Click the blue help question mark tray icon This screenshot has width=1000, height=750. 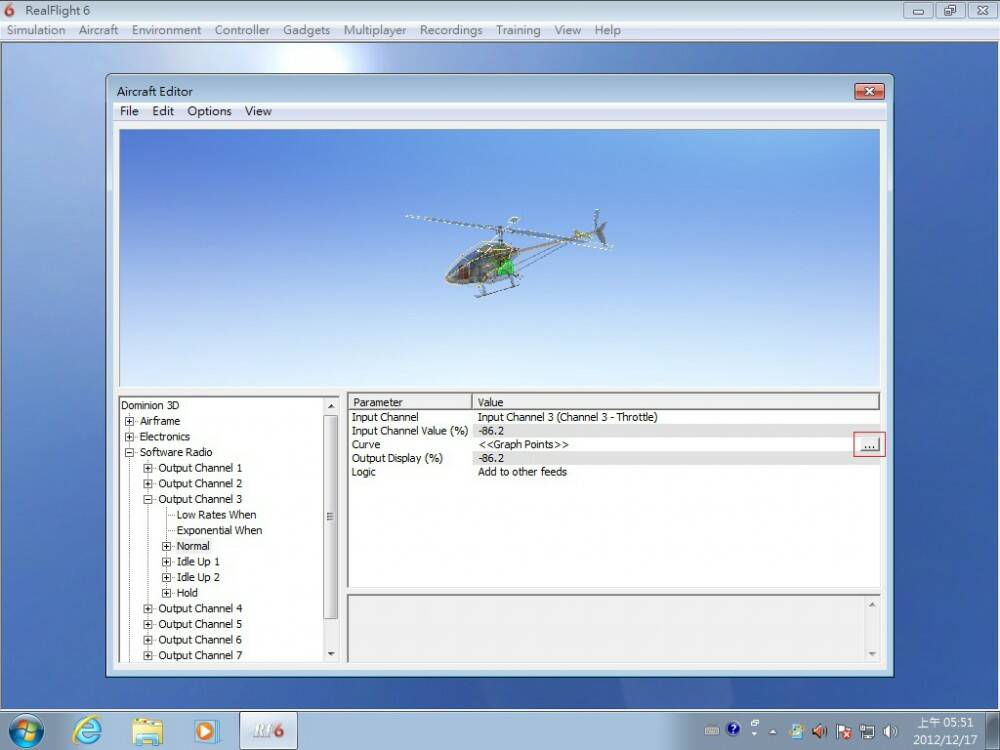pyautogui.click(x=733, y=729)
